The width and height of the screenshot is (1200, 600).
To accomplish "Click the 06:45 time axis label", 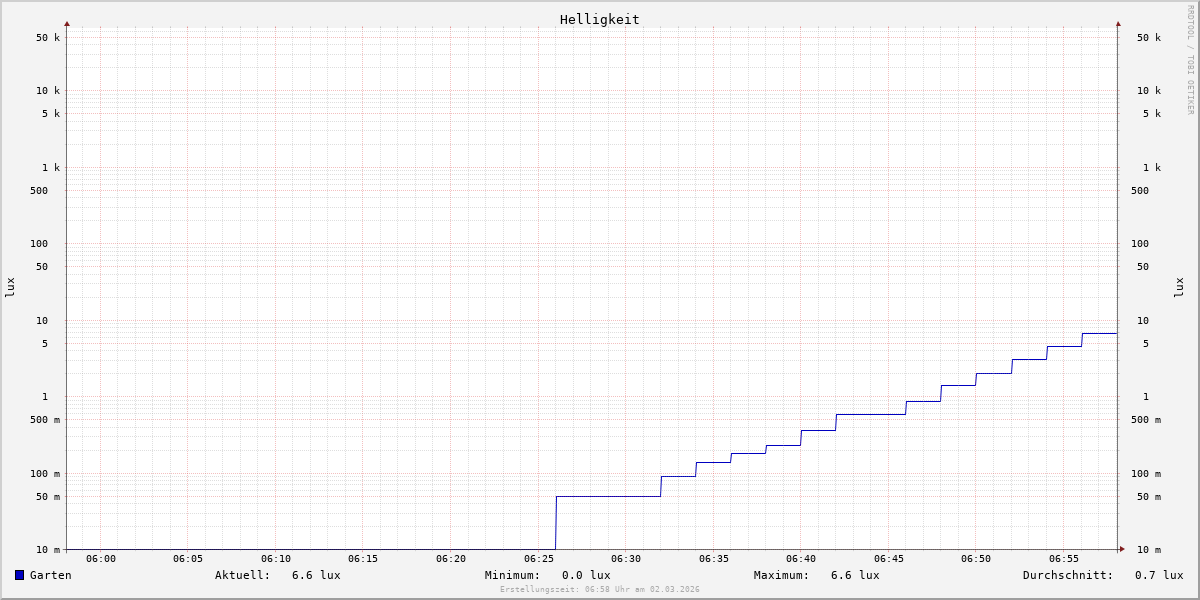I will coord(889,559).
